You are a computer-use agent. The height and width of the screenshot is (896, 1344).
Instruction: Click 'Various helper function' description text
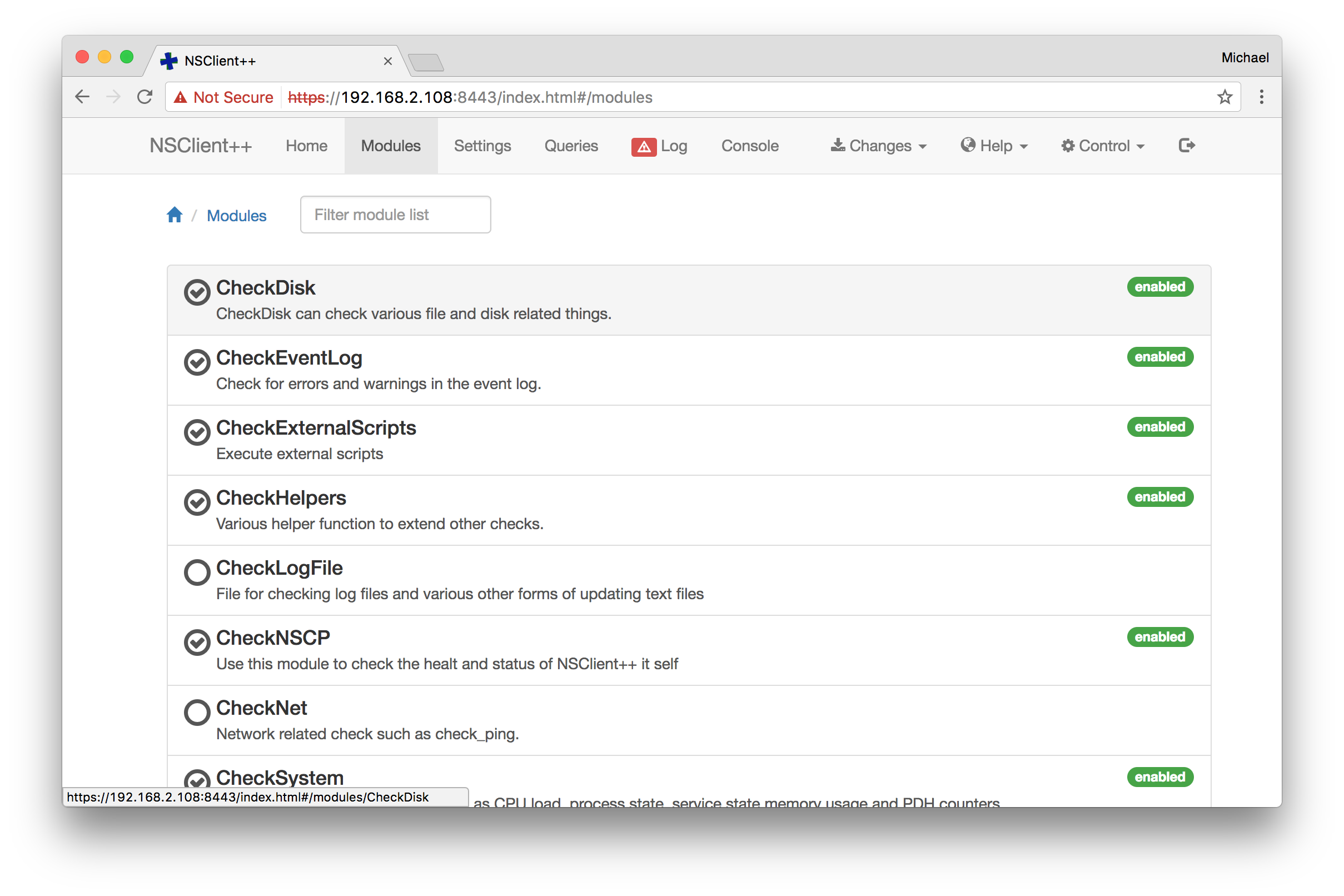[380, 524]
